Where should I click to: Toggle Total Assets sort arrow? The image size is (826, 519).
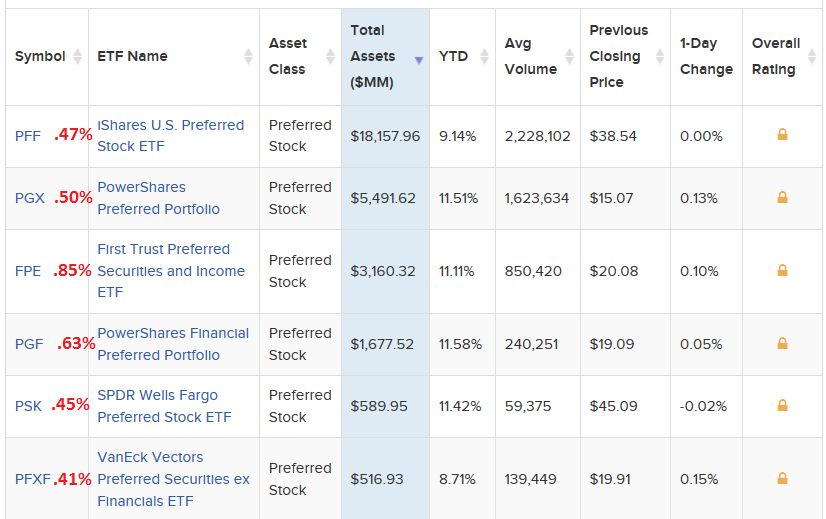418,60
